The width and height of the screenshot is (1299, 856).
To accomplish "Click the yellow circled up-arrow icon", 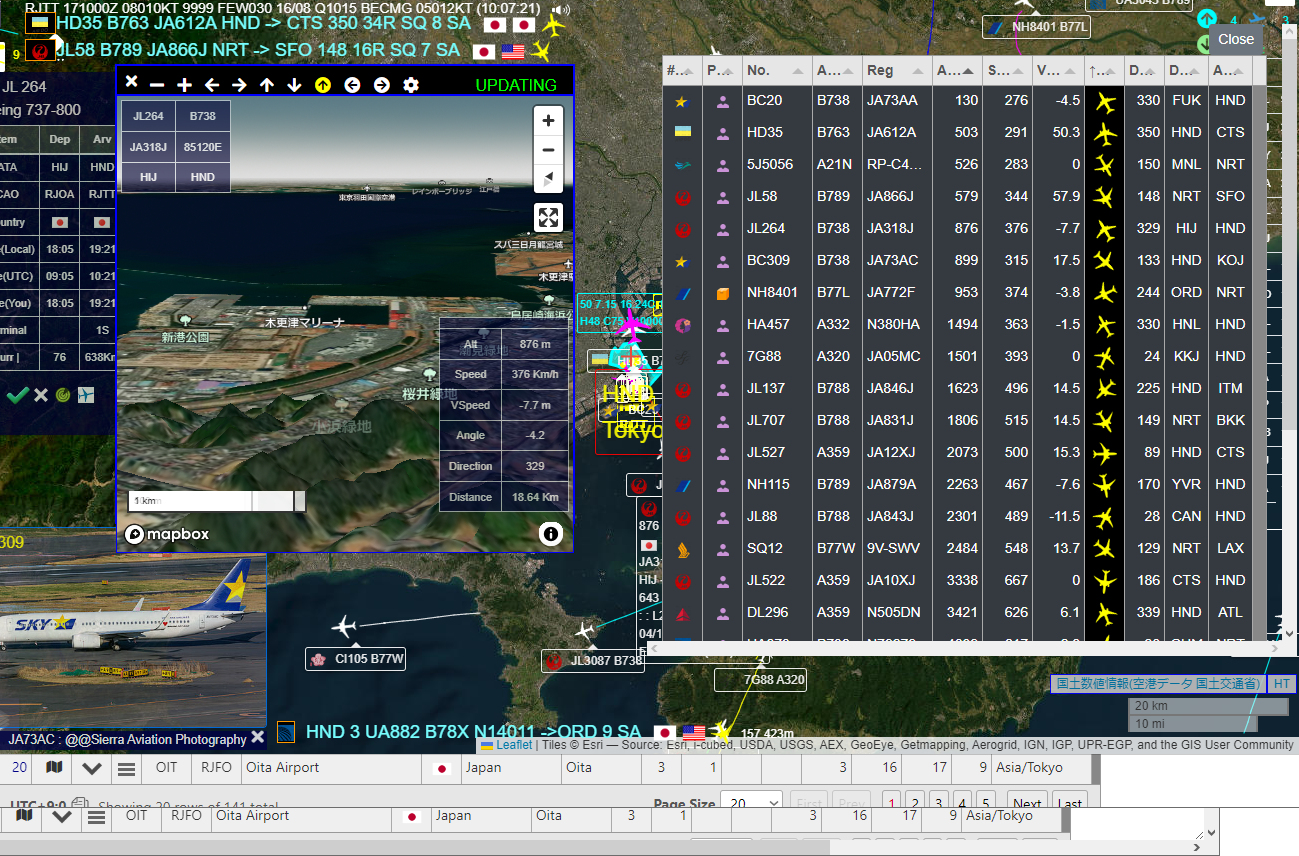I will click(323, 85).
